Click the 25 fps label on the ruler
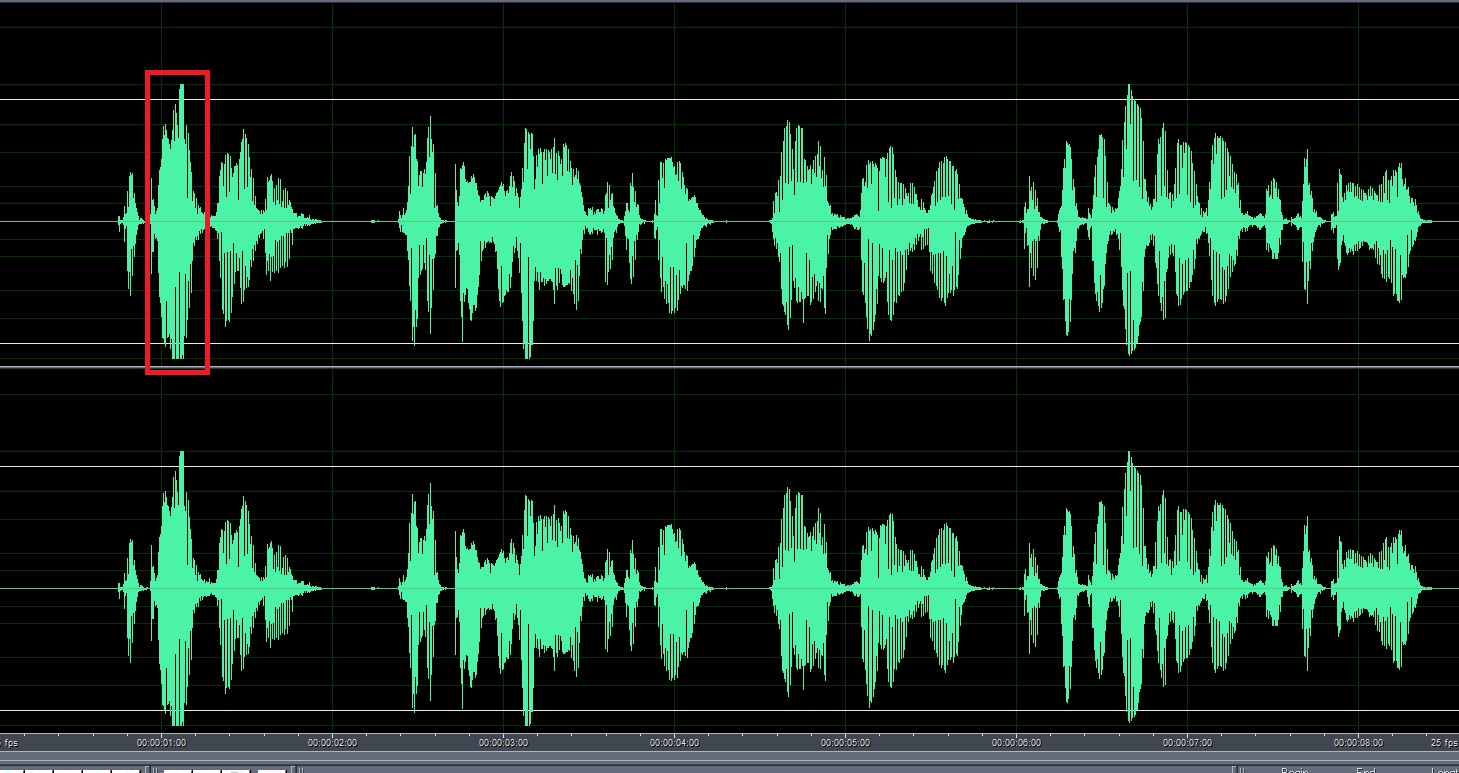 point(1443,743)
